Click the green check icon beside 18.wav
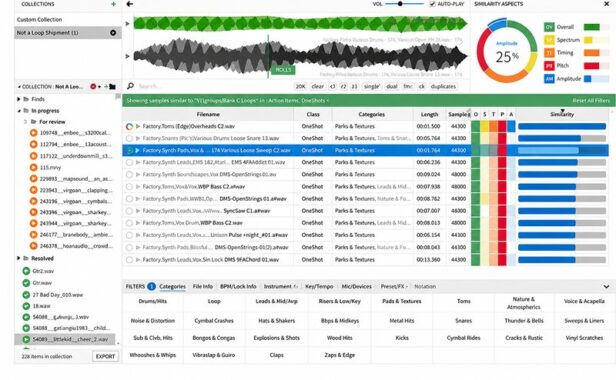616x380 pixels. click(x=26, y=306)
